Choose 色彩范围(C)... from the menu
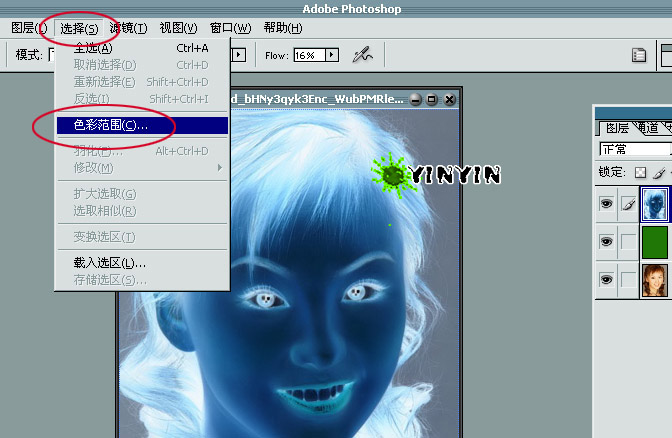The width and height of the screenshot is (672, 438). [142, 125]
